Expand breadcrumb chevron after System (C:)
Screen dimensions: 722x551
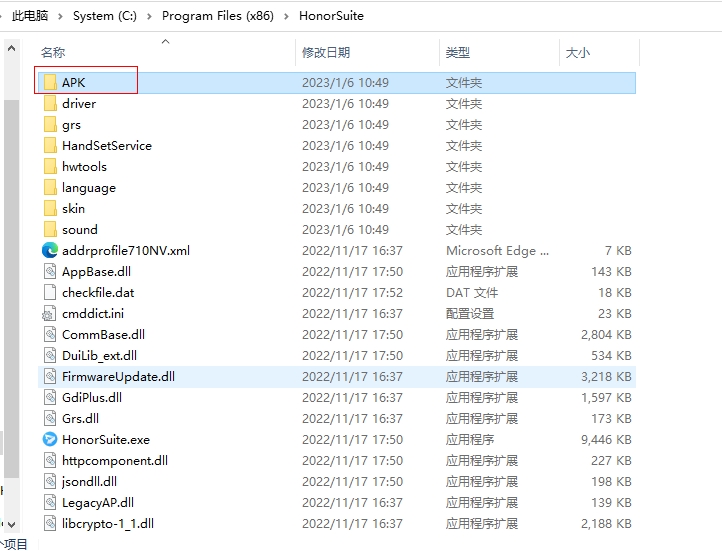pyautogui.click(x=150, y=16)
